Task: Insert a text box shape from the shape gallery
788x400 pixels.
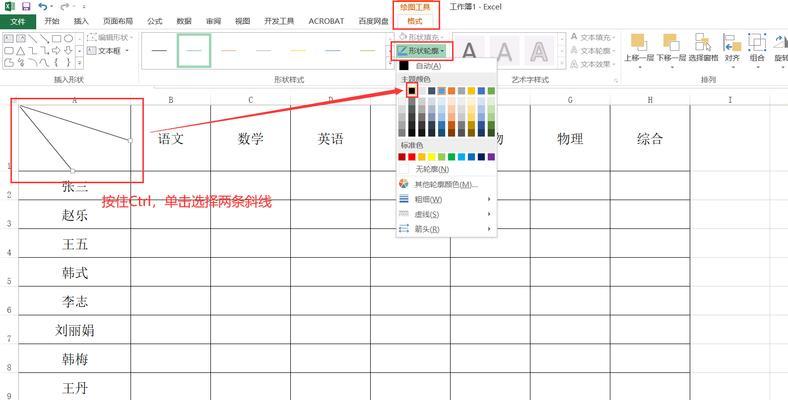Action: click(9, 39)
